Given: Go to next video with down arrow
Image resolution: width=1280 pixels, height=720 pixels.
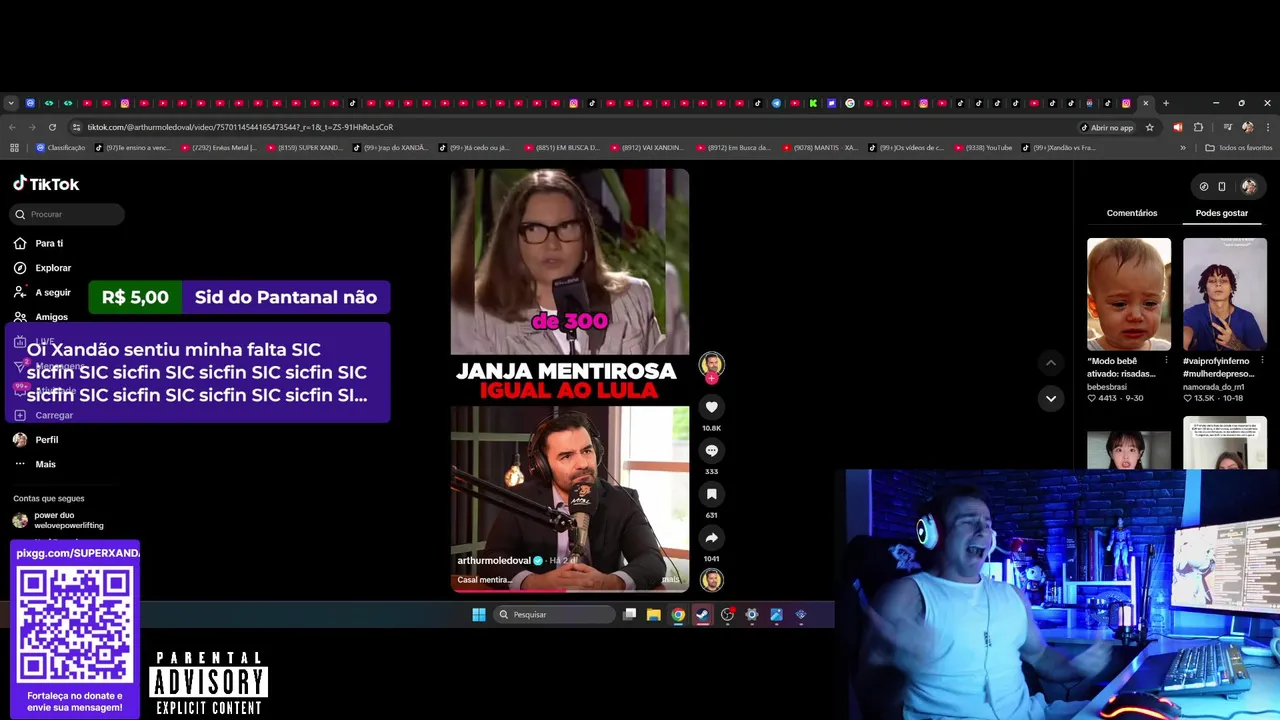Looking at the screenshot, I should (1050, 398).
